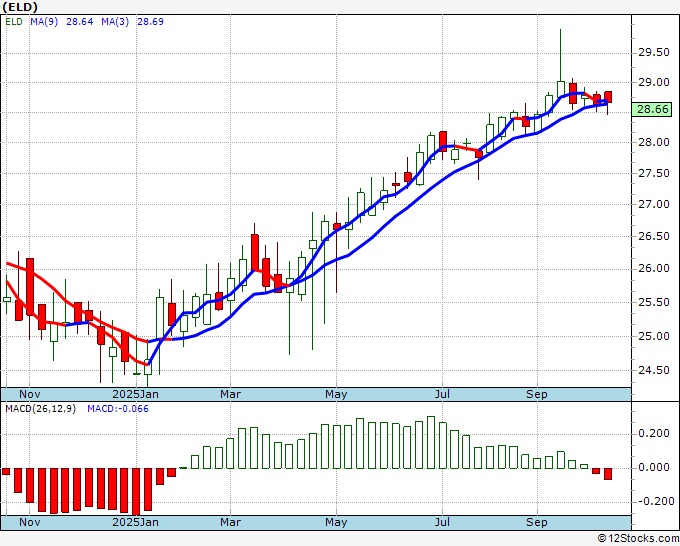Click the 0.000 MACD axis label
The image size is (680, 546).
click(x=654, y=468)
